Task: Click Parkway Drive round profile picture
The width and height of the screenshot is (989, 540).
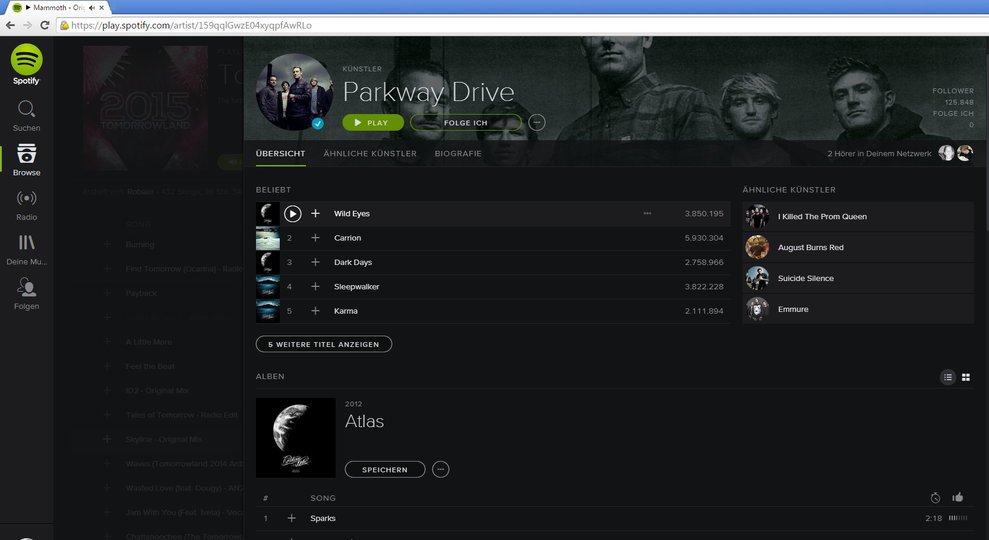Action: 295,92
